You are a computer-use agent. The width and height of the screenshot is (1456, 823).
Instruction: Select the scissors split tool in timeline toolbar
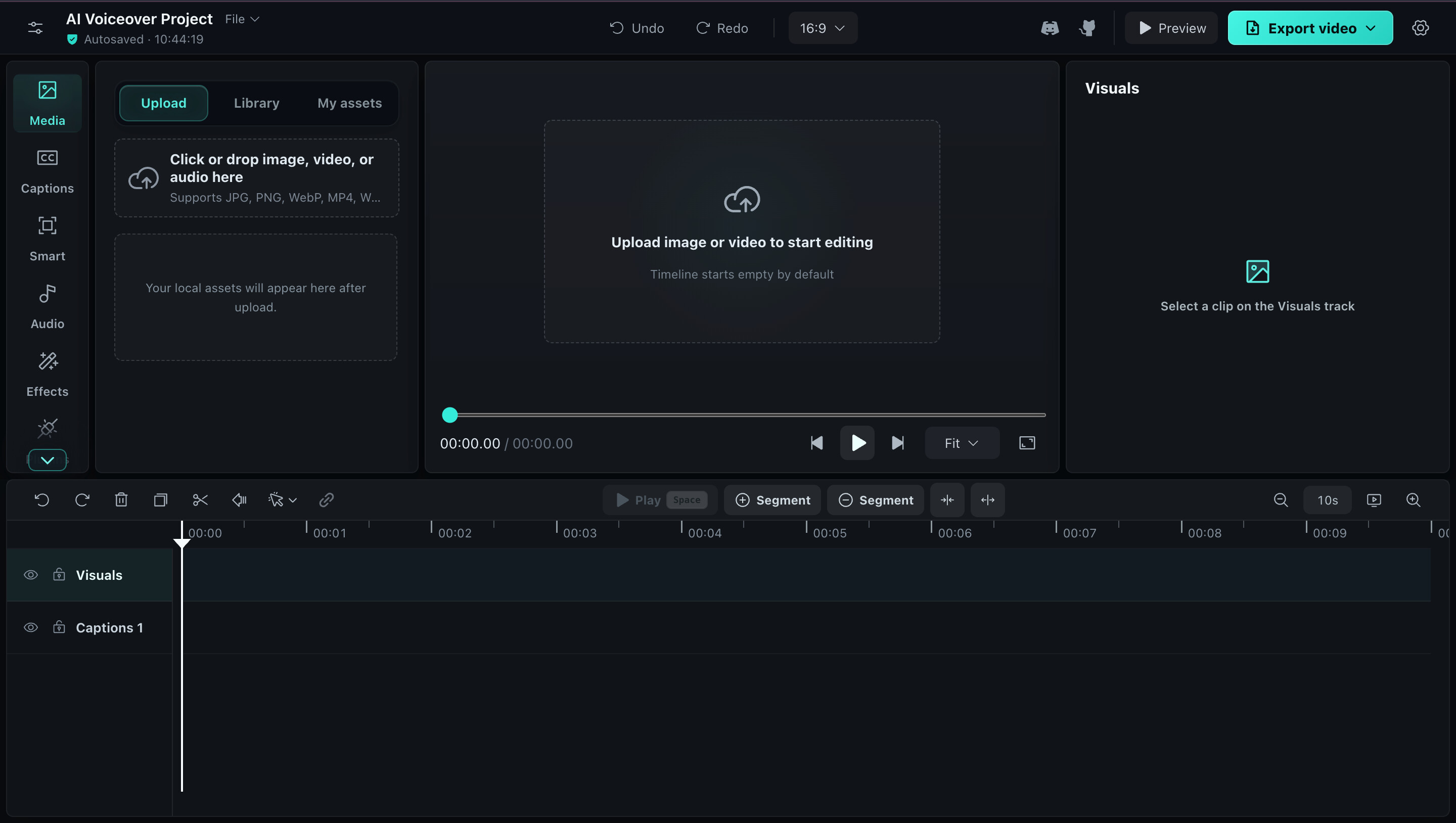200,500
